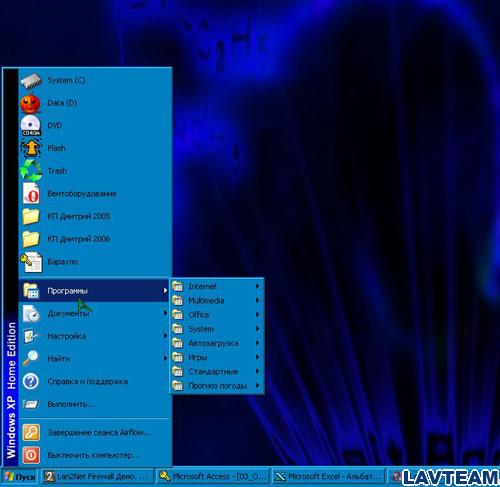This screenshot has height=487, width=500.
Task: Open the Trash recycle icon
Action: (x=31, y=171)
